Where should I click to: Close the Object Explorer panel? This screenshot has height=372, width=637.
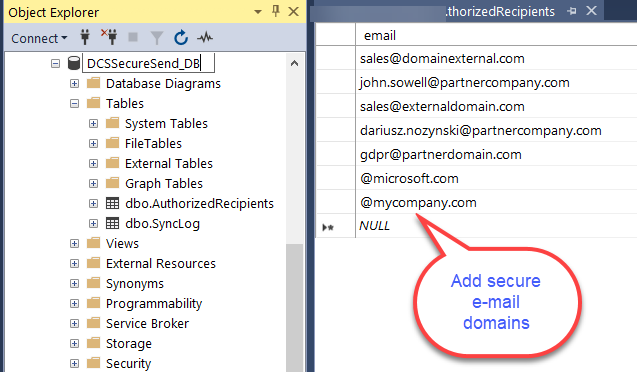click(293, 11)
